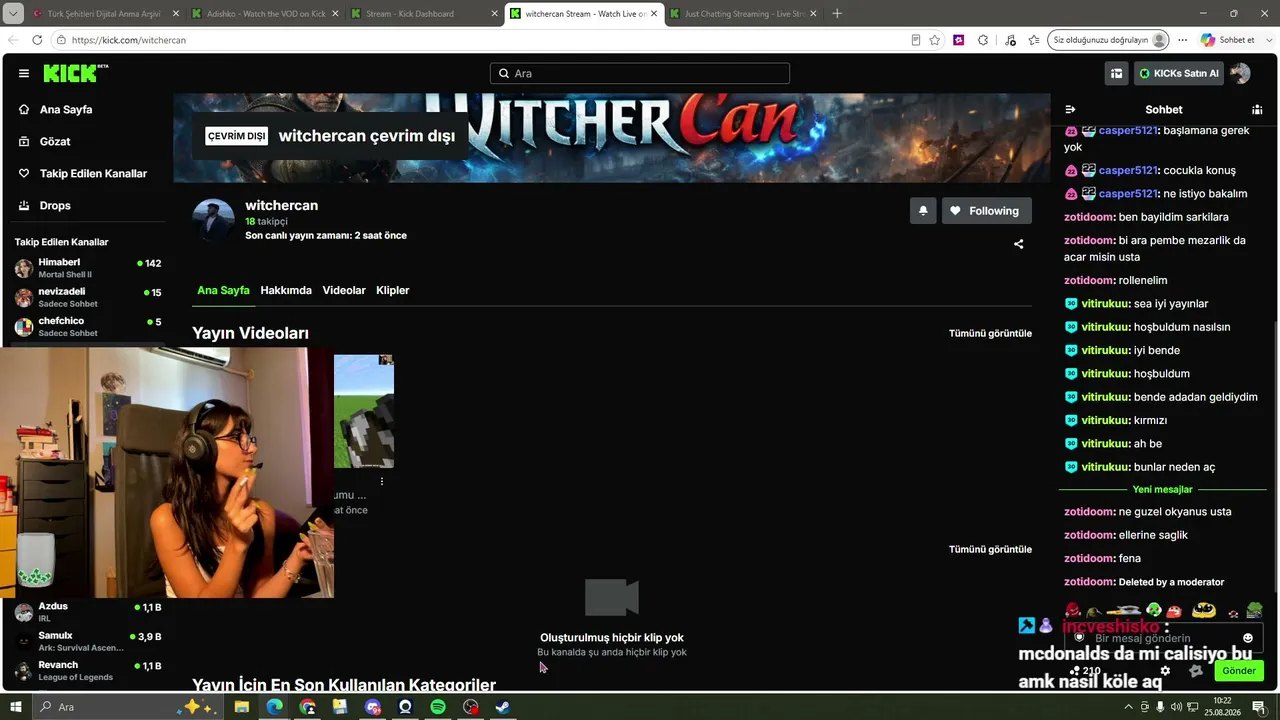This screenshot has width=1280, height=720.
Task: Open Gözat in the sidebar
Action: pos(55,141)
